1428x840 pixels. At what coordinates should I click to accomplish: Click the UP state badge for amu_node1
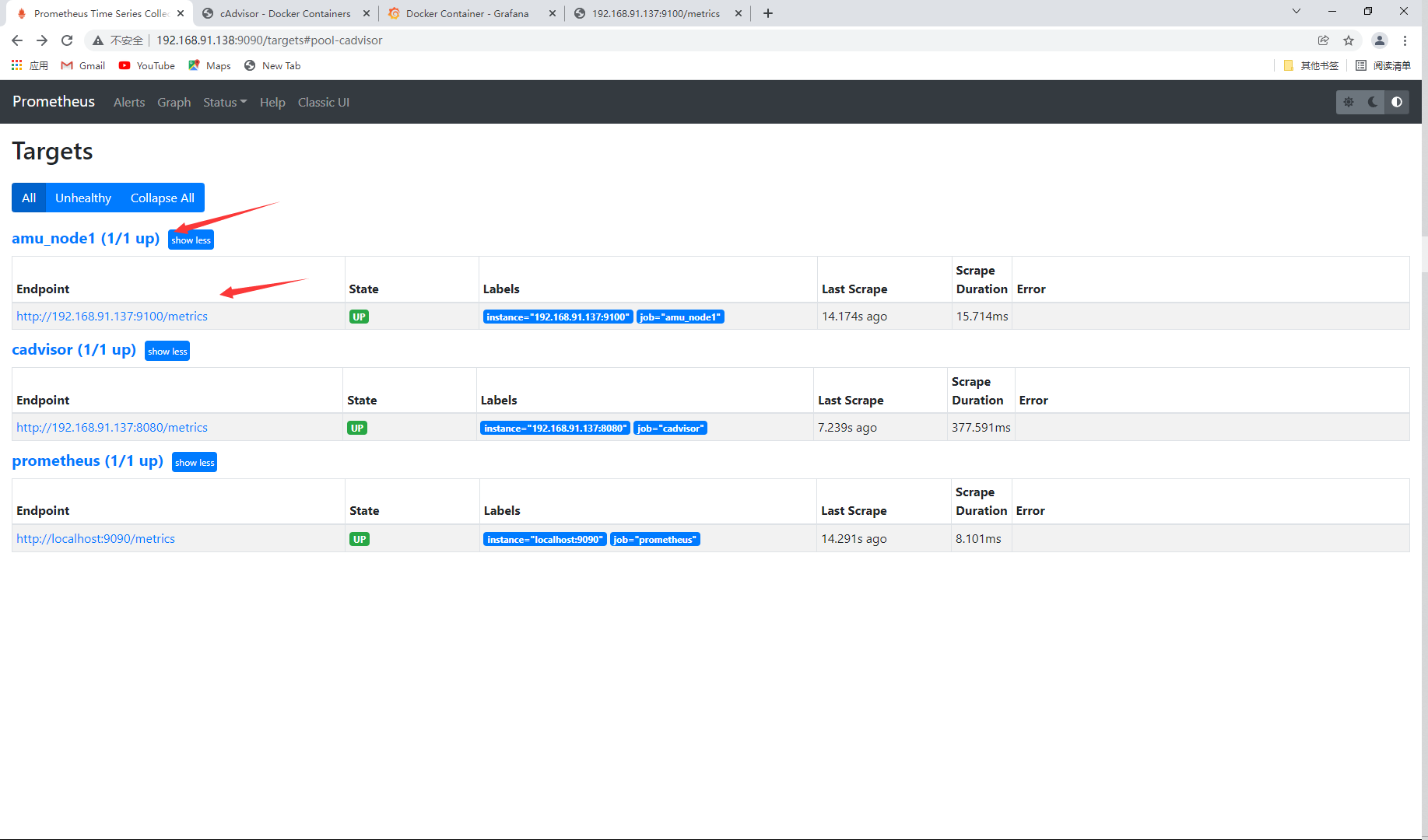(359, 317)
